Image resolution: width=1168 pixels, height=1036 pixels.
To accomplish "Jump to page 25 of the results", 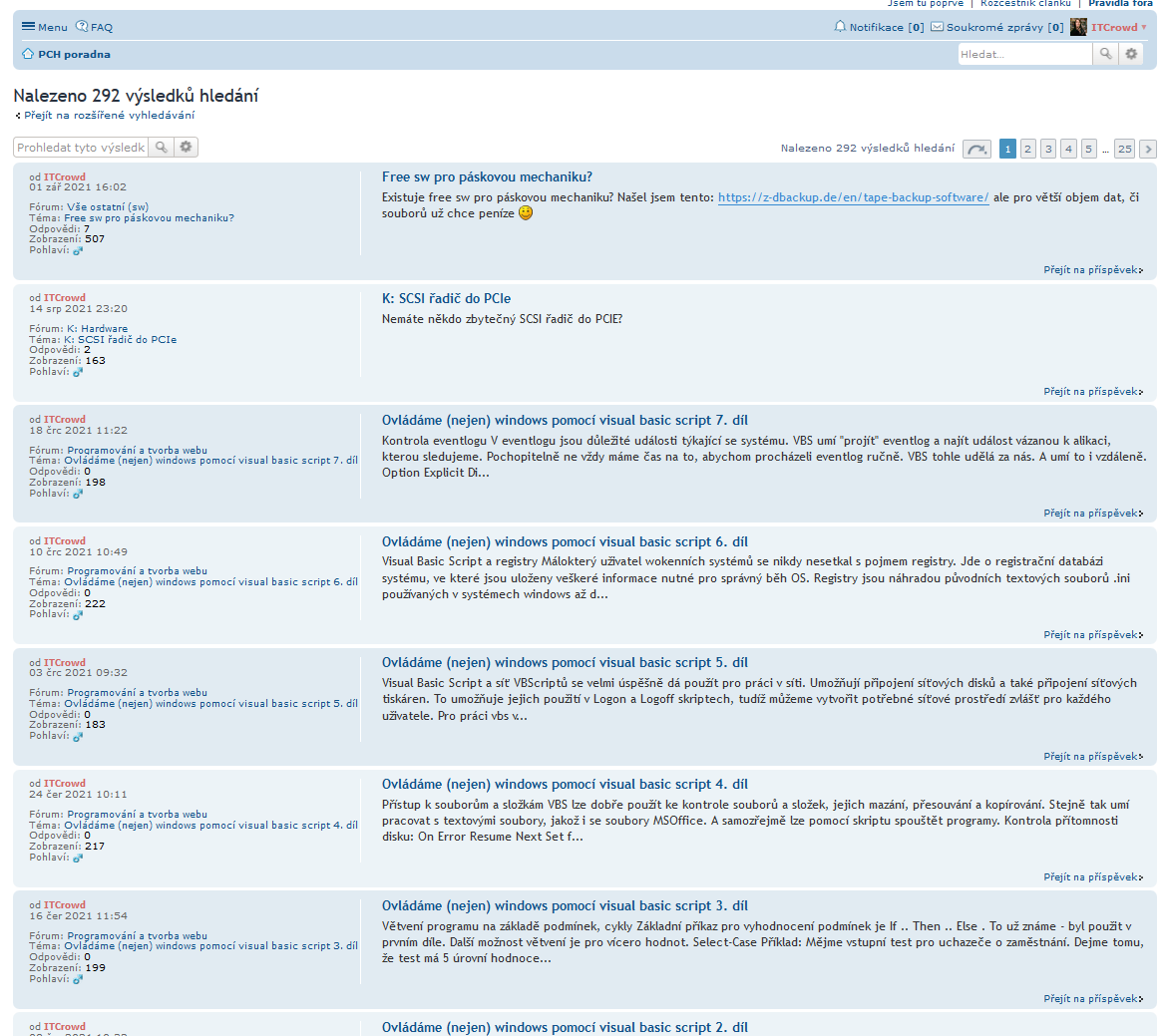I will coord(1124,149).
